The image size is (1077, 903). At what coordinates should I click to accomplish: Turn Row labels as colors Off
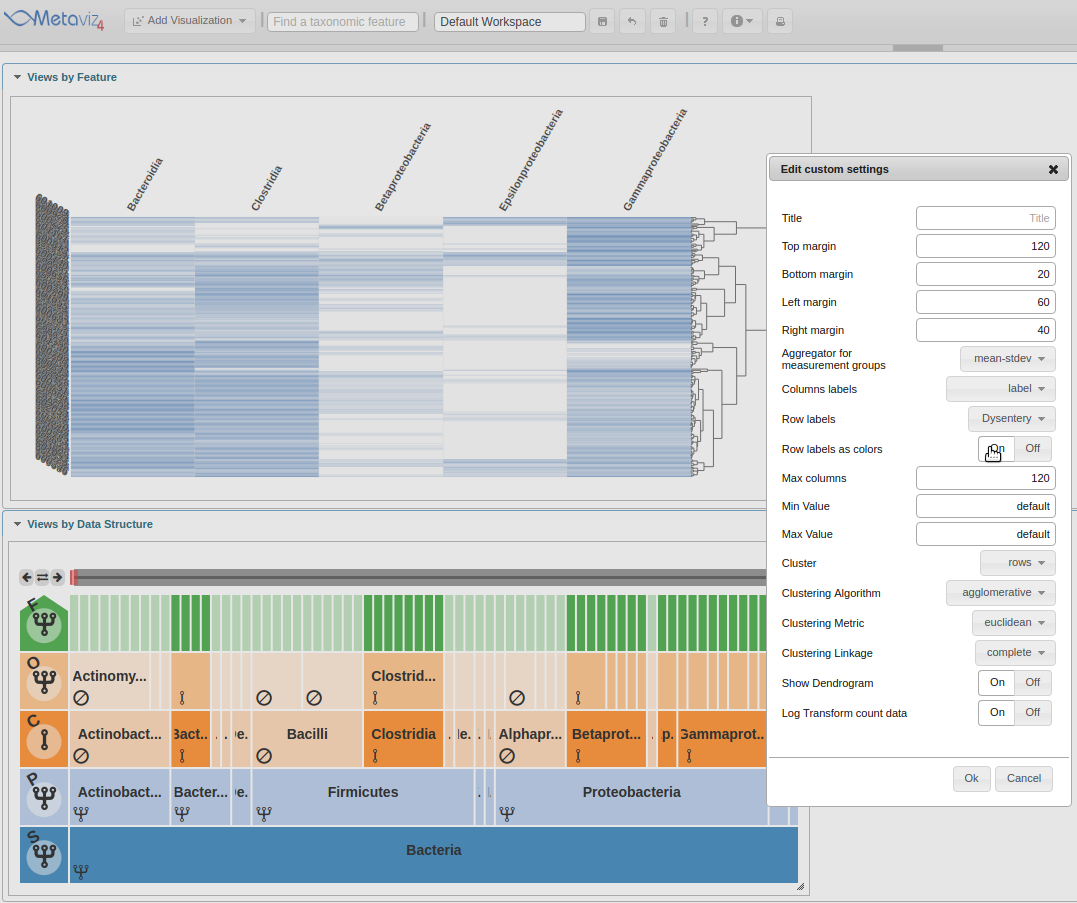coord(1032,448)
